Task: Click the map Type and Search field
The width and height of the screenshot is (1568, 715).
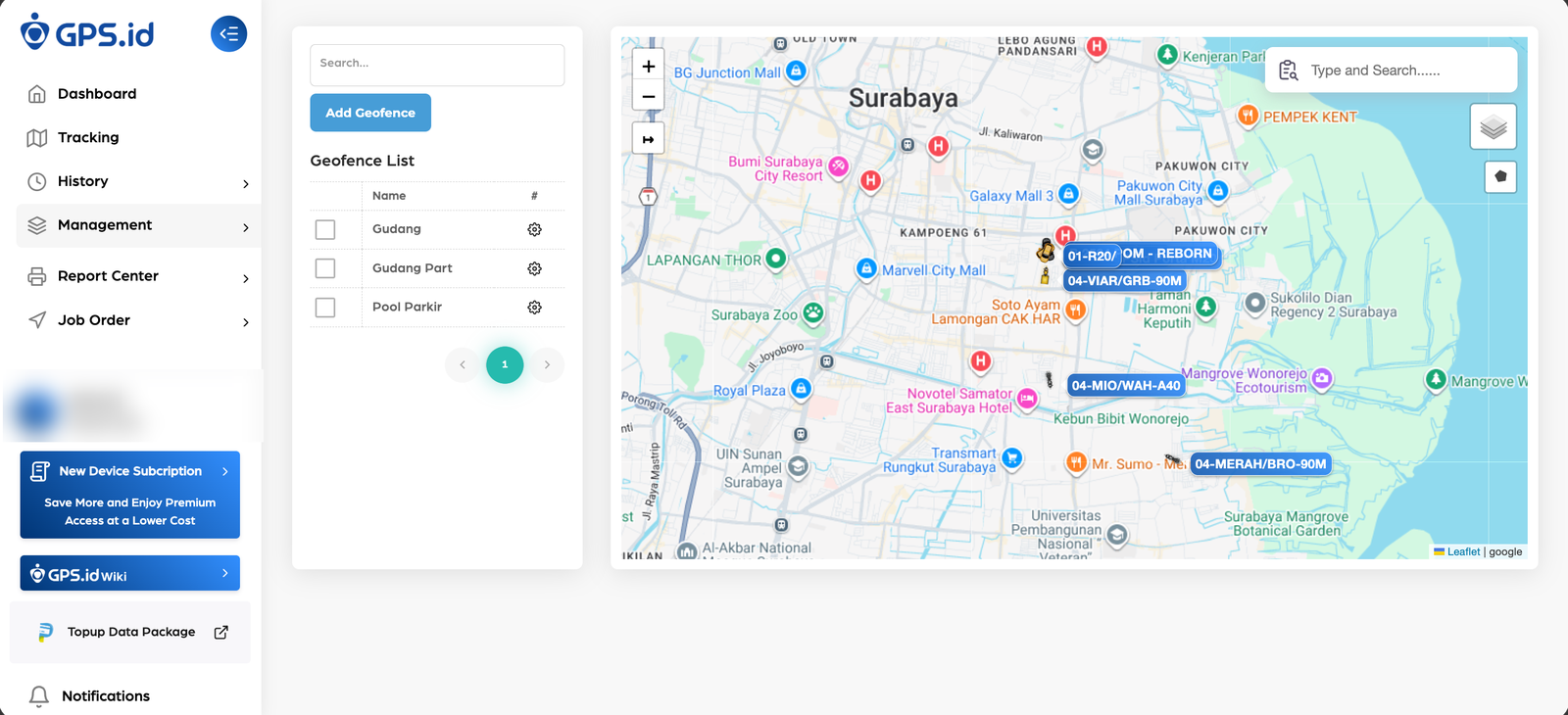Action: 1392,71
